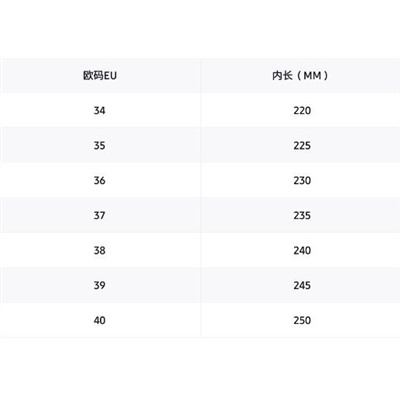
Task: Select the EU size 36 cell
Action: 99,180
